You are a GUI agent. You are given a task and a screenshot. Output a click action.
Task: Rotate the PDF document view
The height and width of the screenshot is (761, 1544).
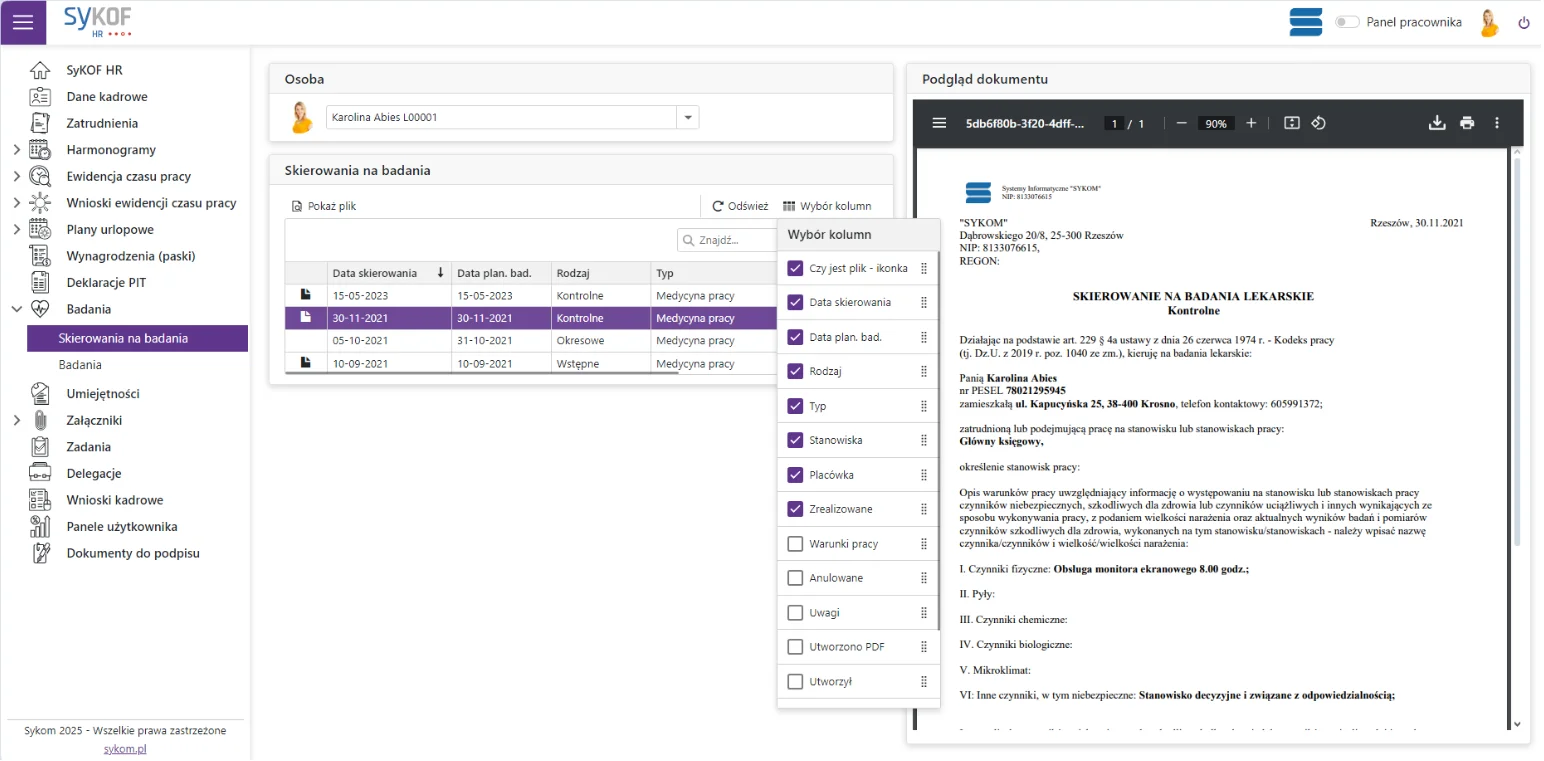(1318, 123)
